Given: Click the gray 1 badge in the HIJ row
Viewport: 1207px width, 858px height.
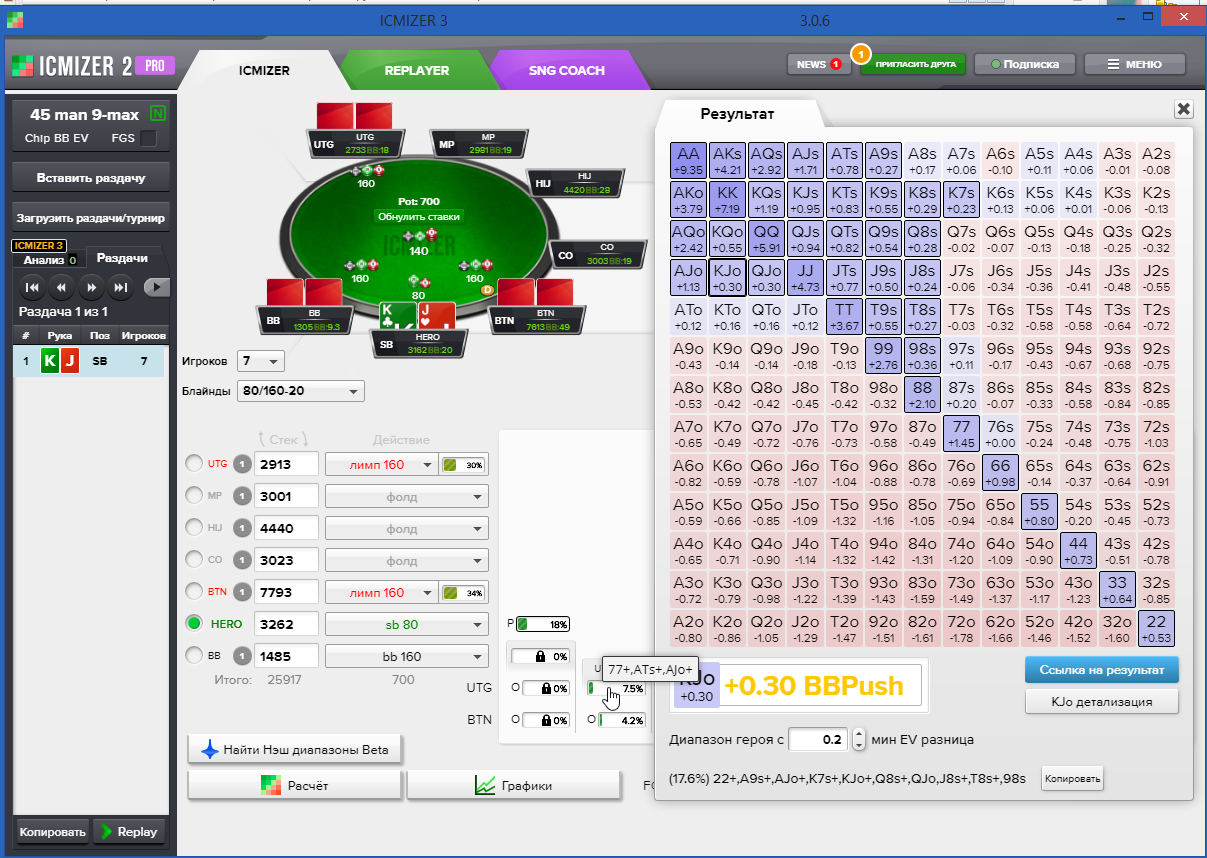Looking at the screenshot, I should pyautogui.click(x=242, y=528).
